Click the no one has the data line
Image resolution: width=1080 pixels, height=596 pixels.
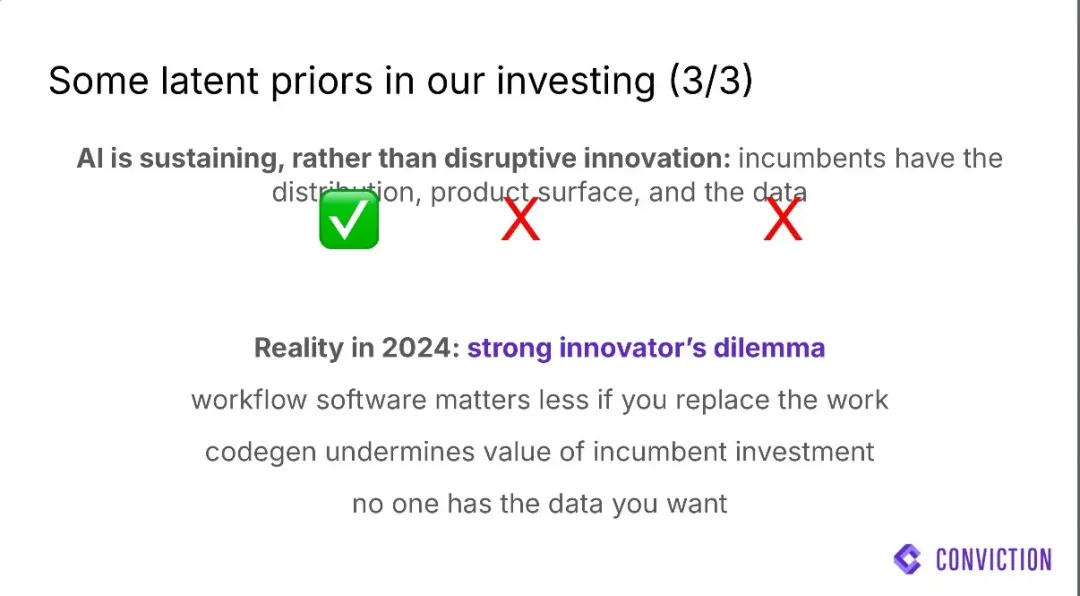539,504
